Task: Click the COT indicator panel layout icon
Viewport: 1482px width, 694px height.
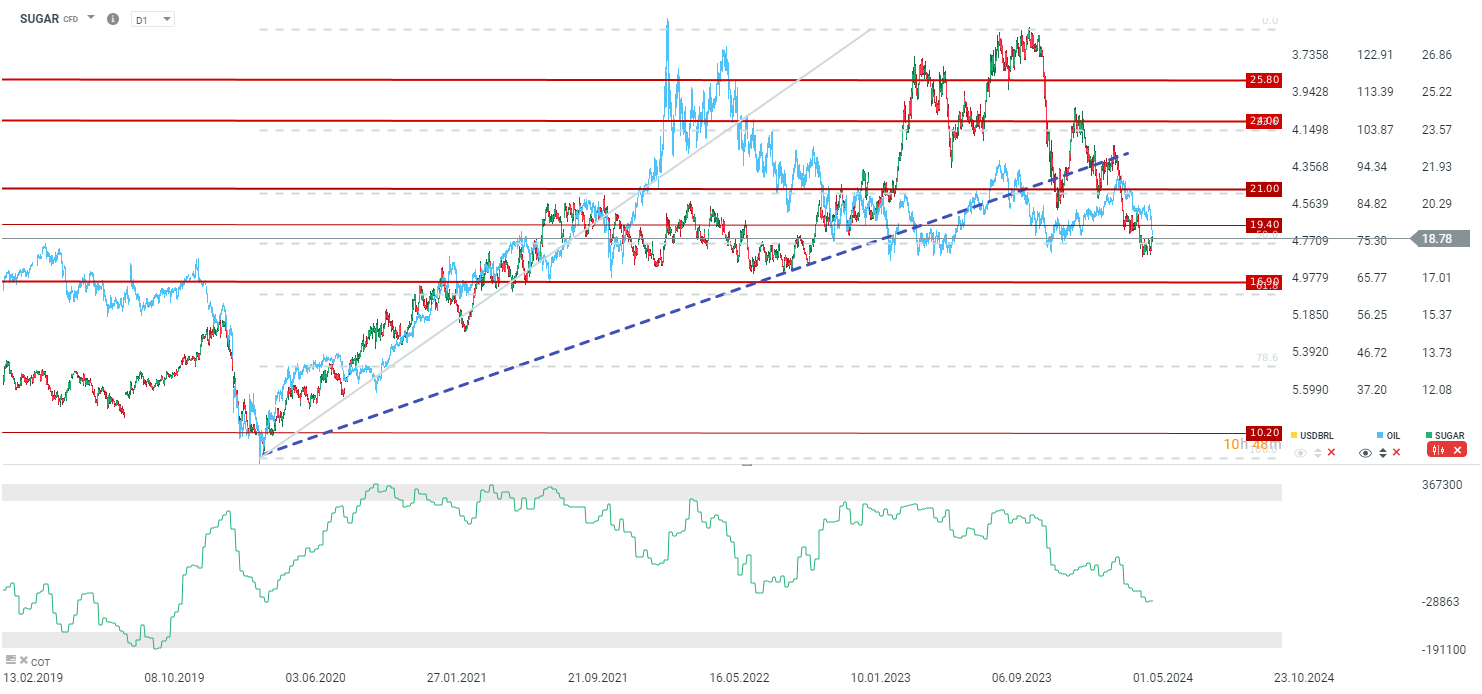Action: pos(11,660)
